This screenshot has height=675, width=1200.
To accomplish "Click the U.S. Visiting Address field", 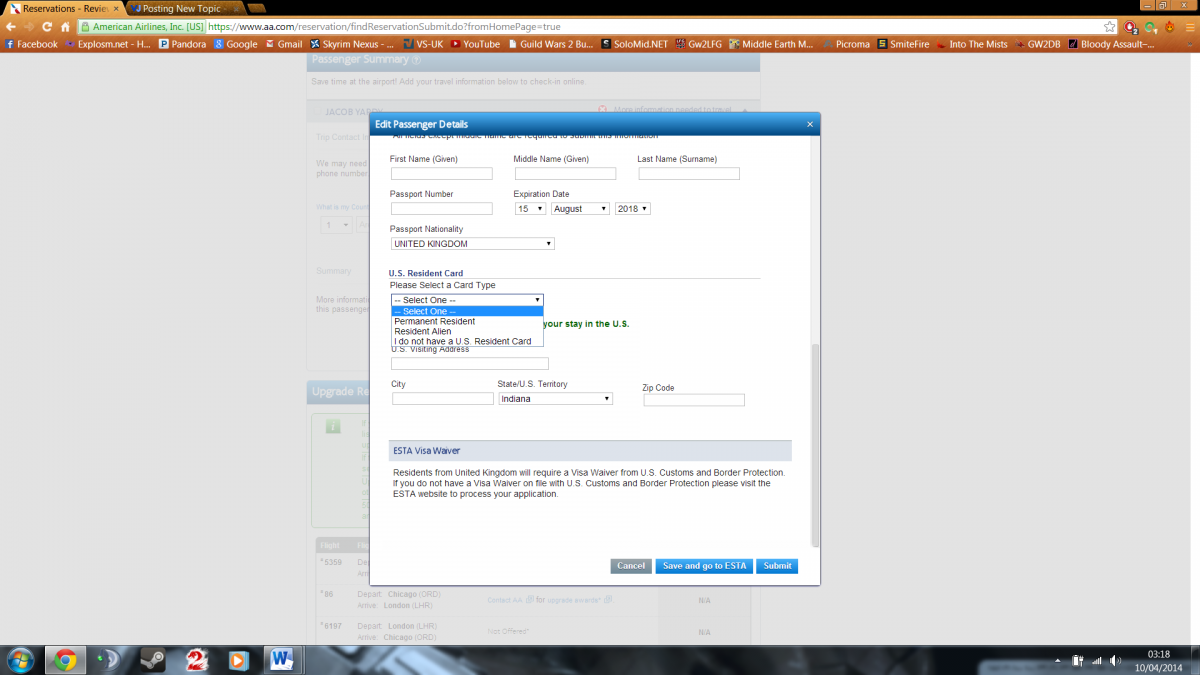I will tap(470, 364).
